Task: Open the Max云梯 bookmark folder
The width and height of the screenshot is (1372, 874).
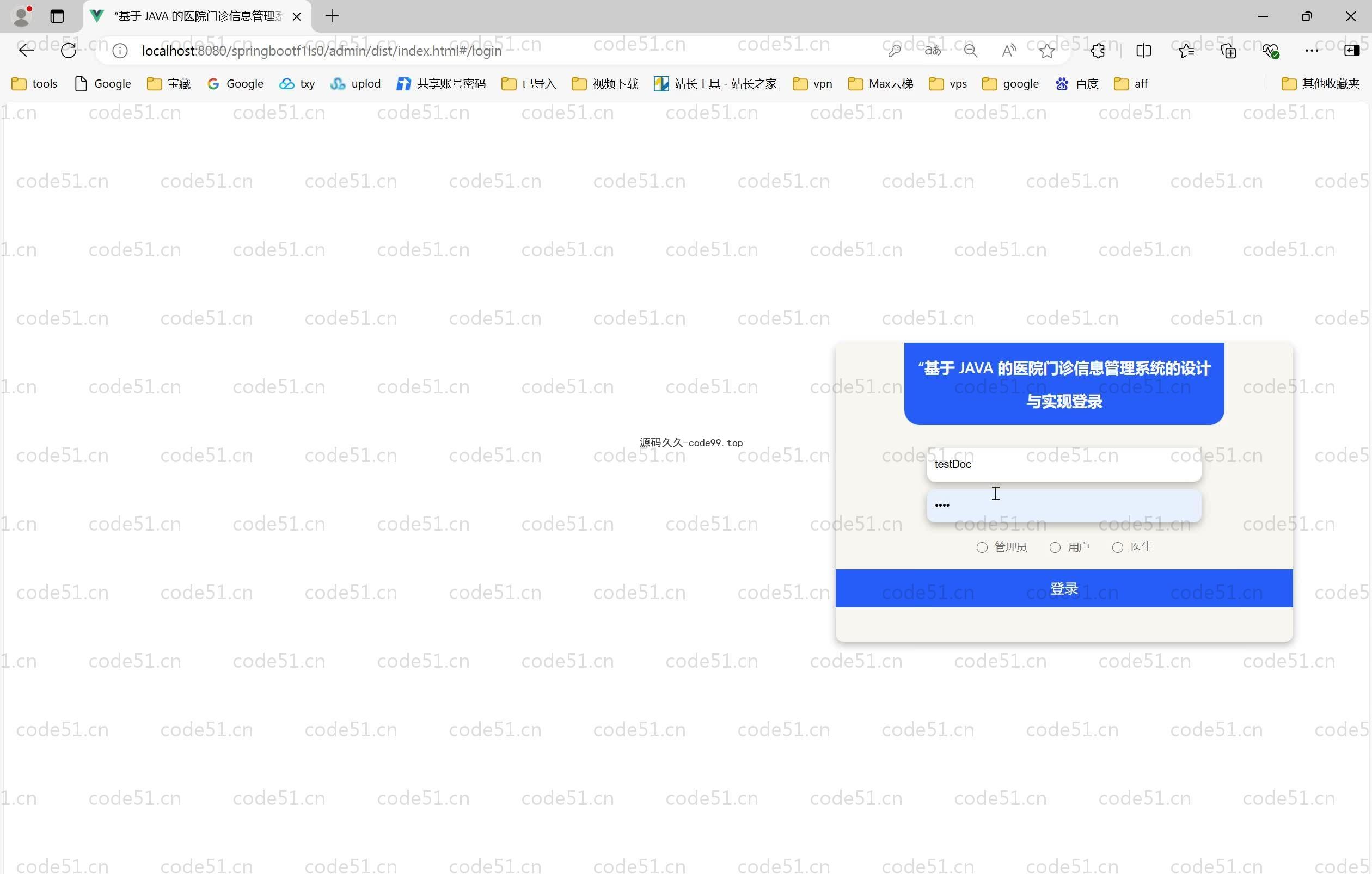Action: [880, 84]
